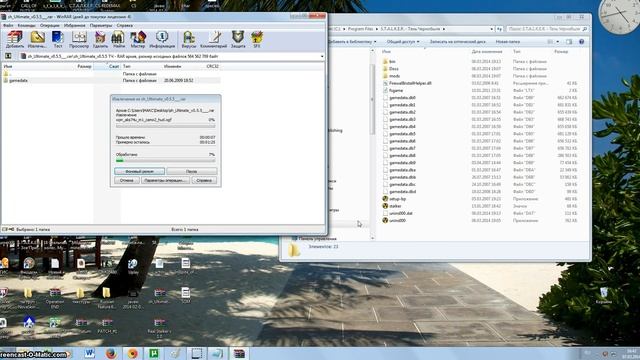Open the Мастер (Wizard) toolbar icon
Viewport: 640px width, 360px height.
tap(138, 40)
